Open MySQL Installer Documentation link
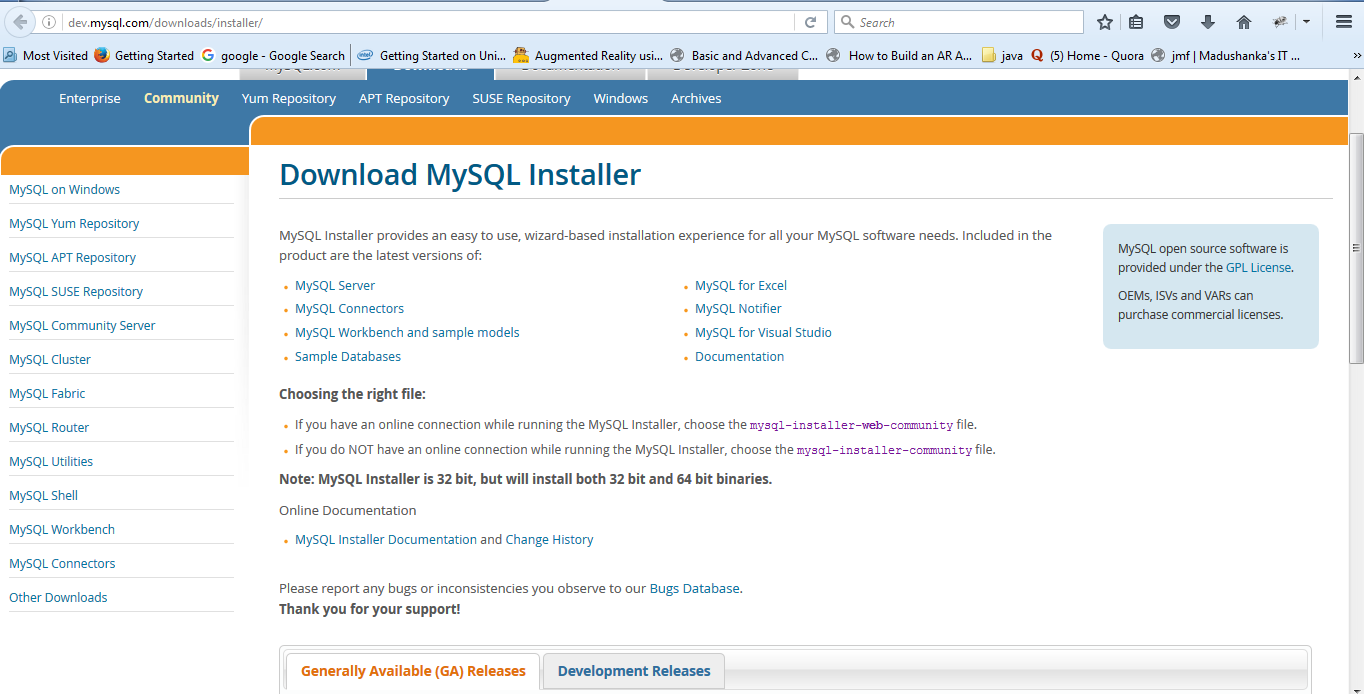 point(386,540)
